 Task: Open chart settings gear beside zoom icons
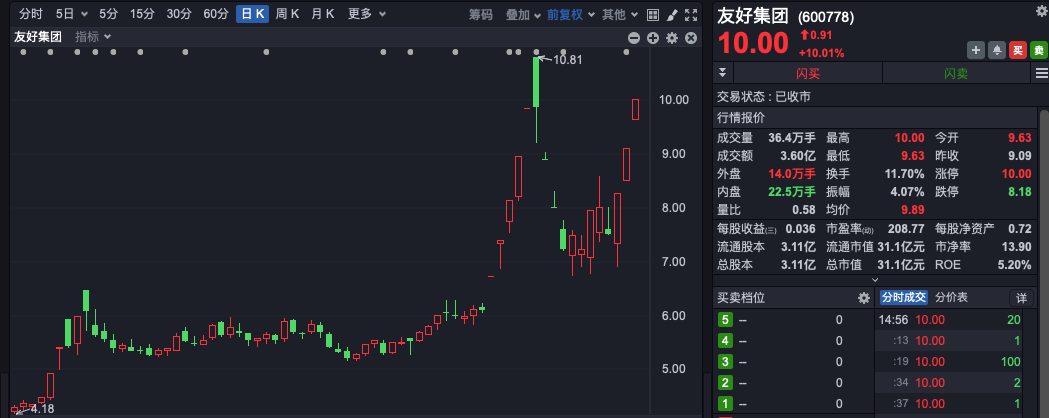672,38
